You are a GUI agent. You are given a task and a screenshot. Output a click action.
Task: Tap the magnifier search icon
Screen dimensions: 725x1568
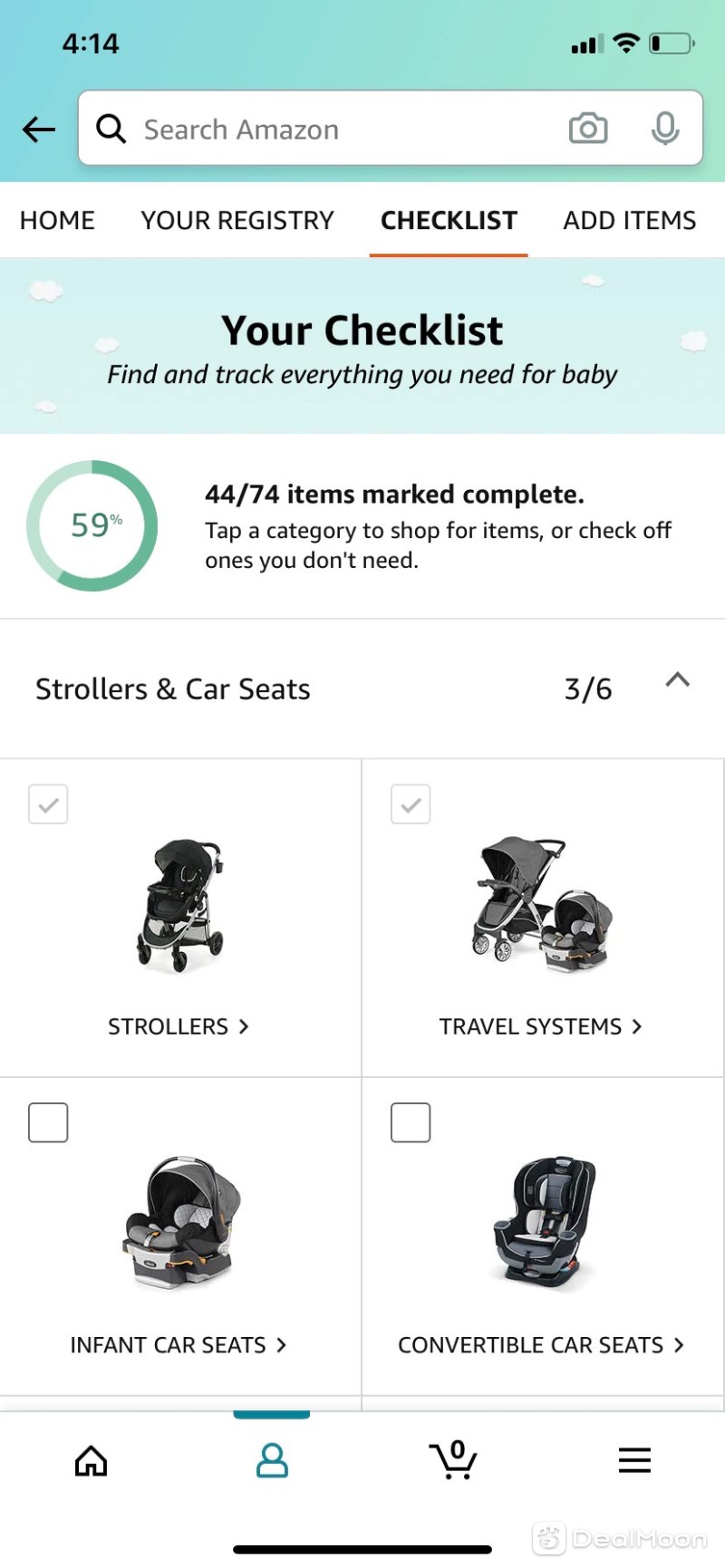(x=111, y=129)
